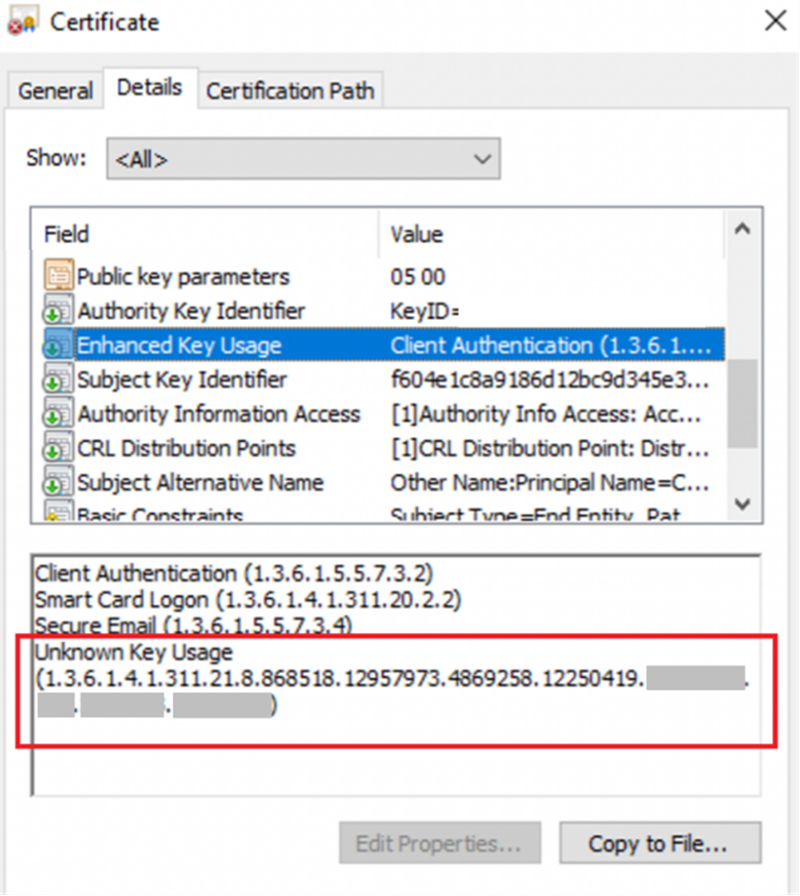The width and height of the screenshot is (800, 896).
Task: Open the Certification Path tab
Action: coord(290,91)
